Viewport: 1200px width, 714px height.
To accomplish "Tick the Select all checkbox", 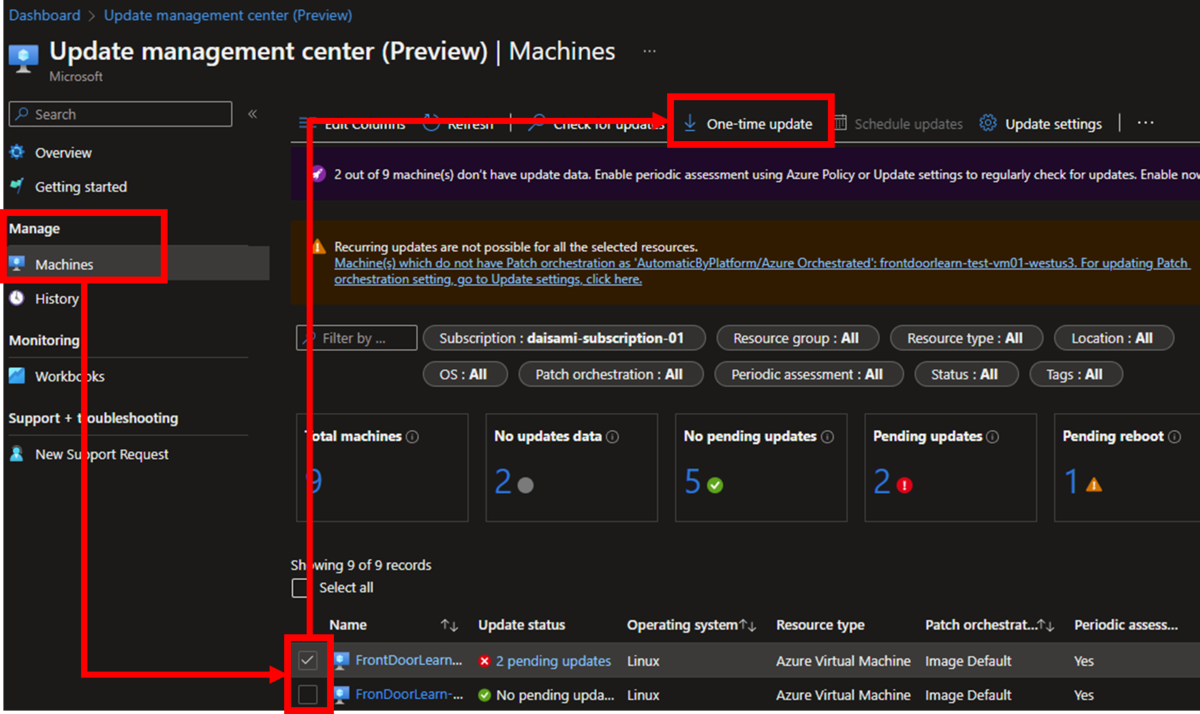I will (x=300, y=588).
